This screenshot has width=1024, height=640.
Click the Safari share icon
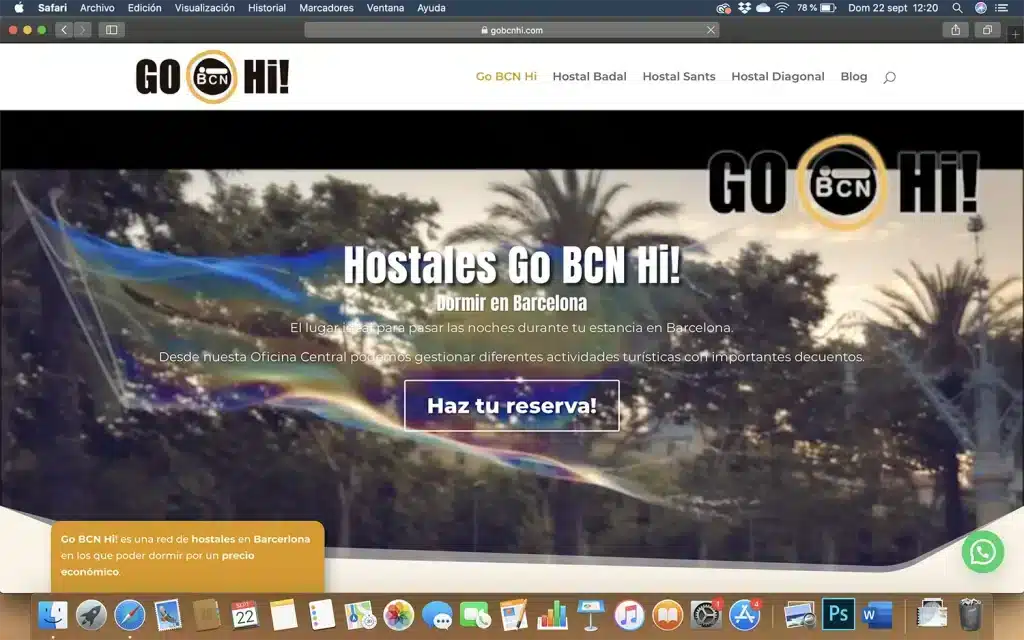click(x=956, y=30)
